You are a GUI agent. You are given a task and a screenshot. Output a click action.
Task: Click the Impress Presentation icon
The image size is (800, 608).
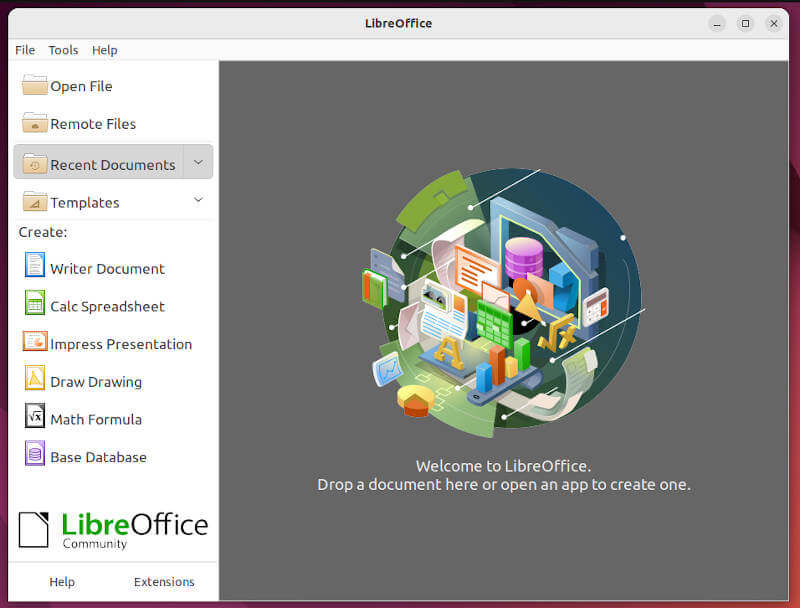[x=35, y=341]
